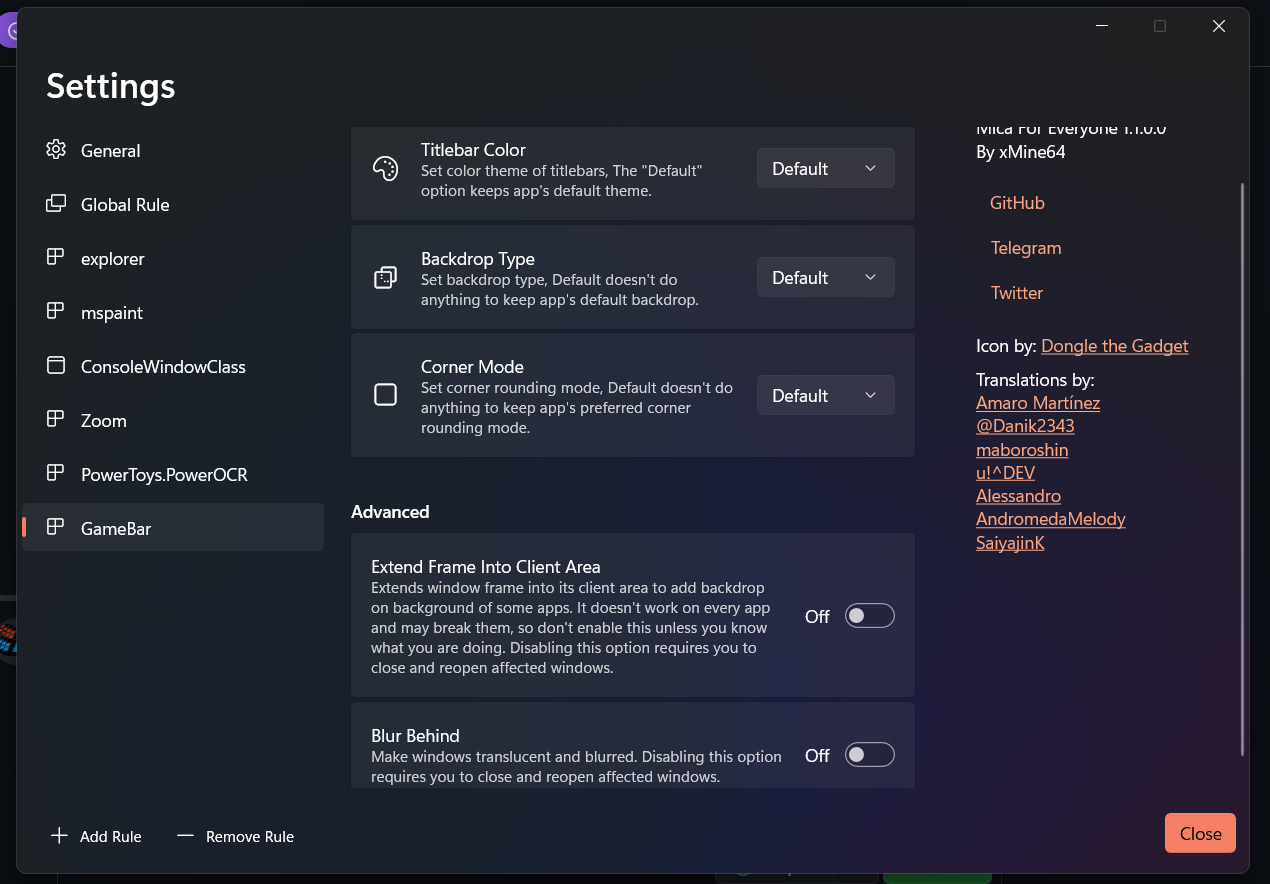Click the plus icon for Add Rule
The width and height of the screenshot is (1270, 884).
coord(59,836)
